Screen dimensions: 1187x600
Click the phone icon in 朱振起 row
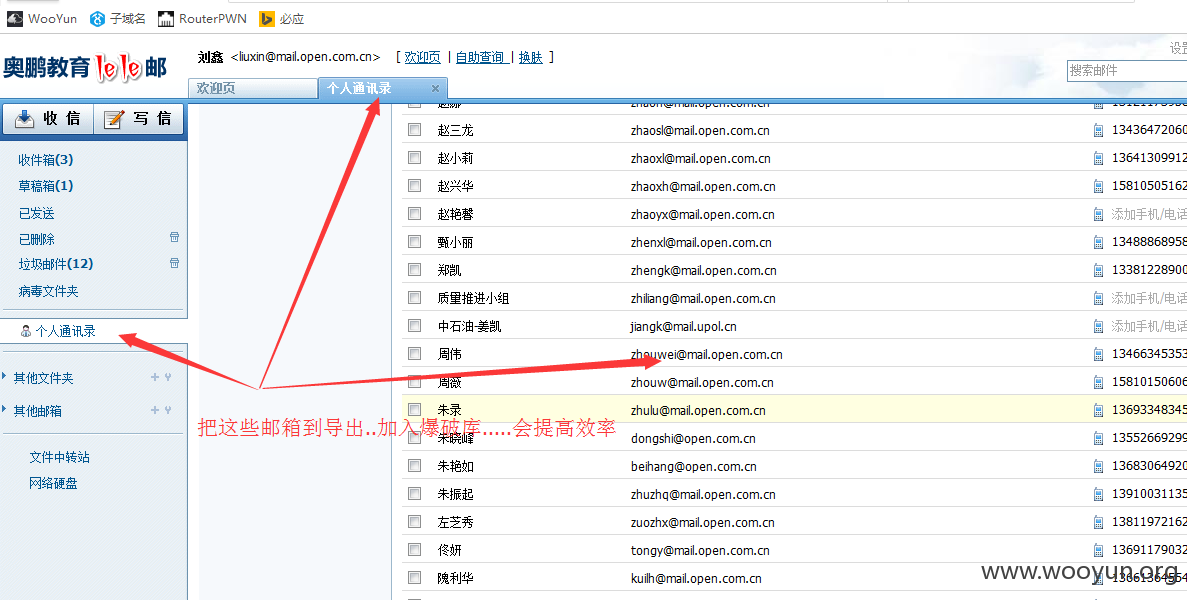click(1098, 494)
